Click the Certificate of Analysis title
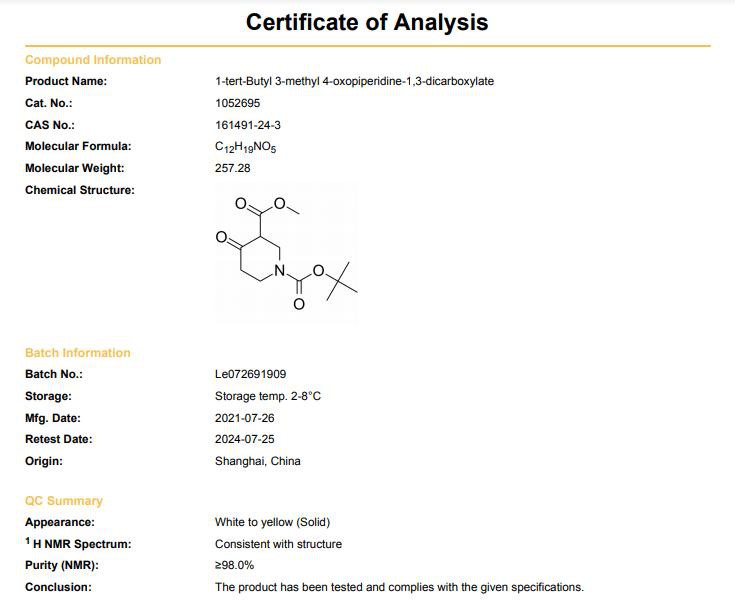This screenshot has width=735, height=610. [x=367, y=22]
